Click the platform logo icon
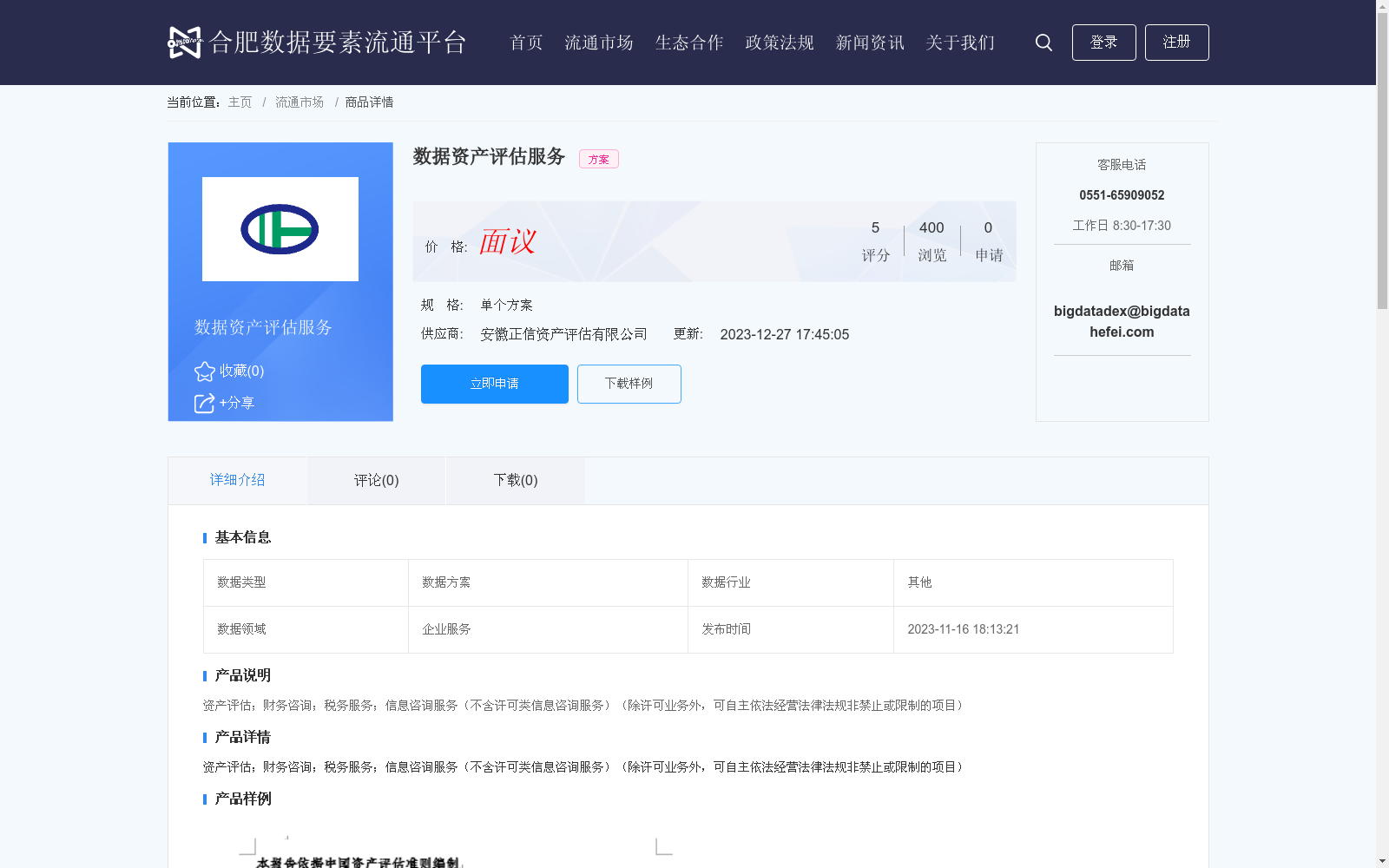The height and width of the screenshot is (868, 1389). coord(185,43)
